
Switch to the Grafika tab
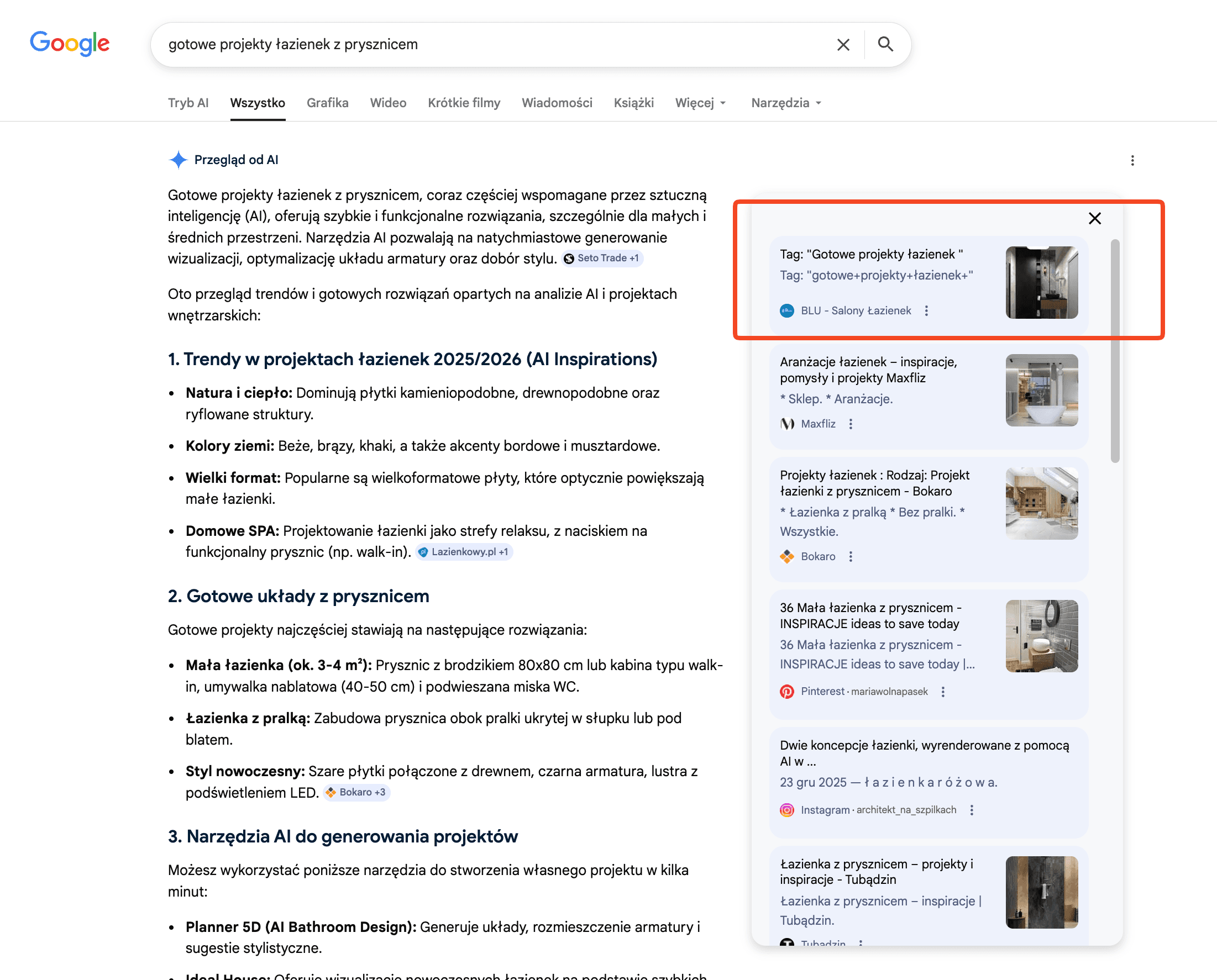[x=327, y=103]
